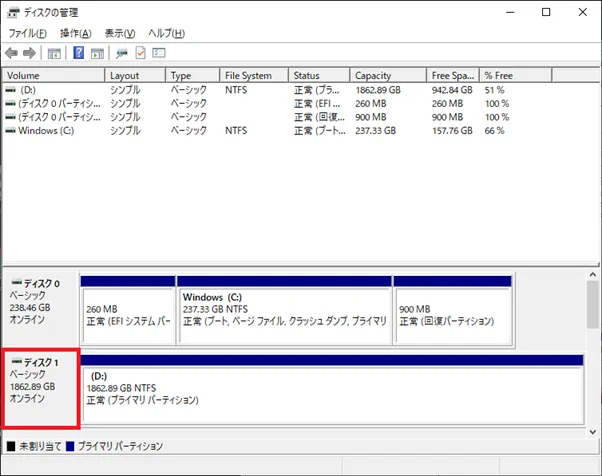Close the Disk Management window
The height and width of the screenshot is (476, 602).
click(582, 12)
